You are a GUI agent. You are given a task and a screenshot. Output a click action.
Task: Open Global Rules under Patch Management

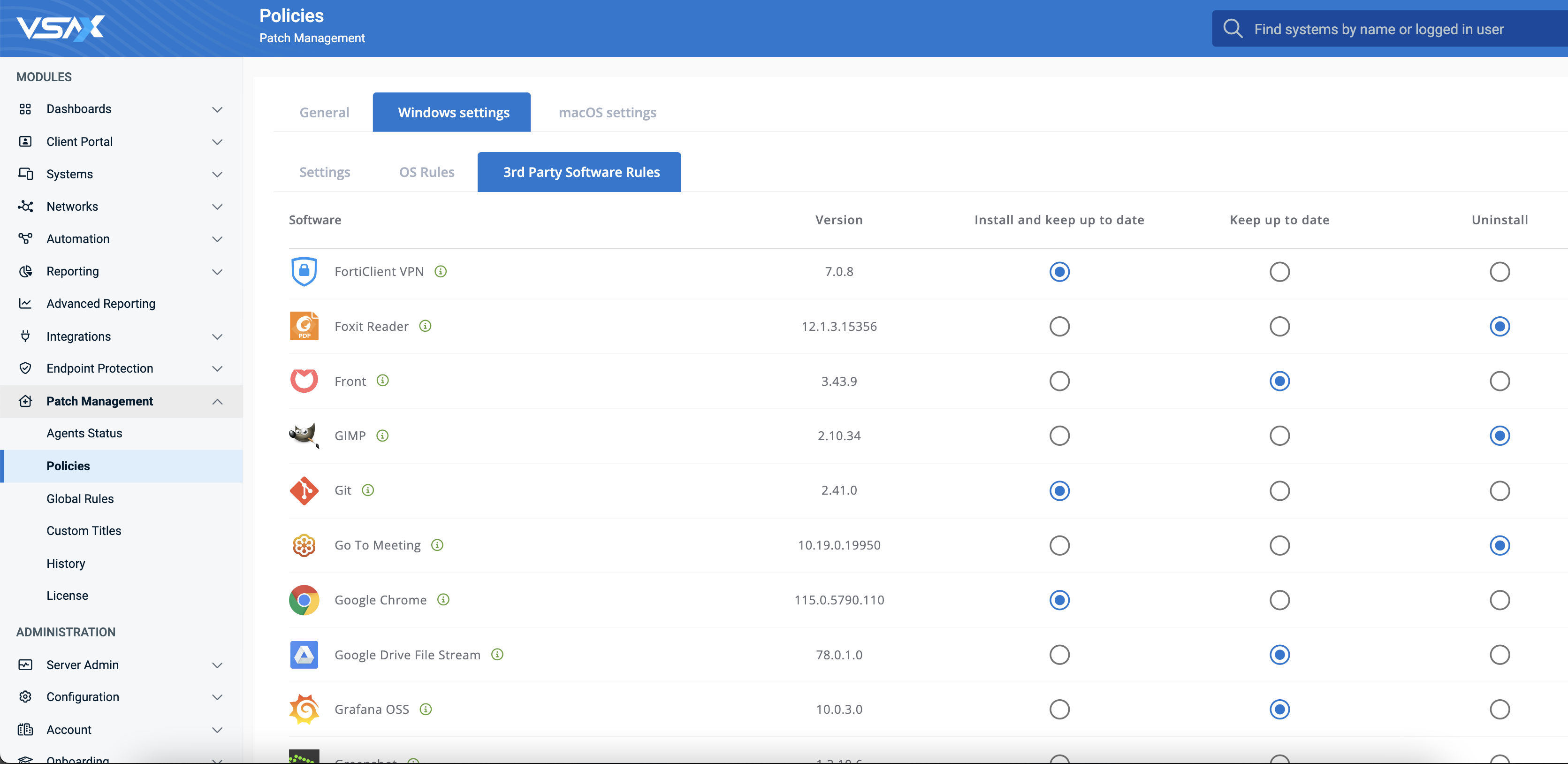tap(80, 498)
